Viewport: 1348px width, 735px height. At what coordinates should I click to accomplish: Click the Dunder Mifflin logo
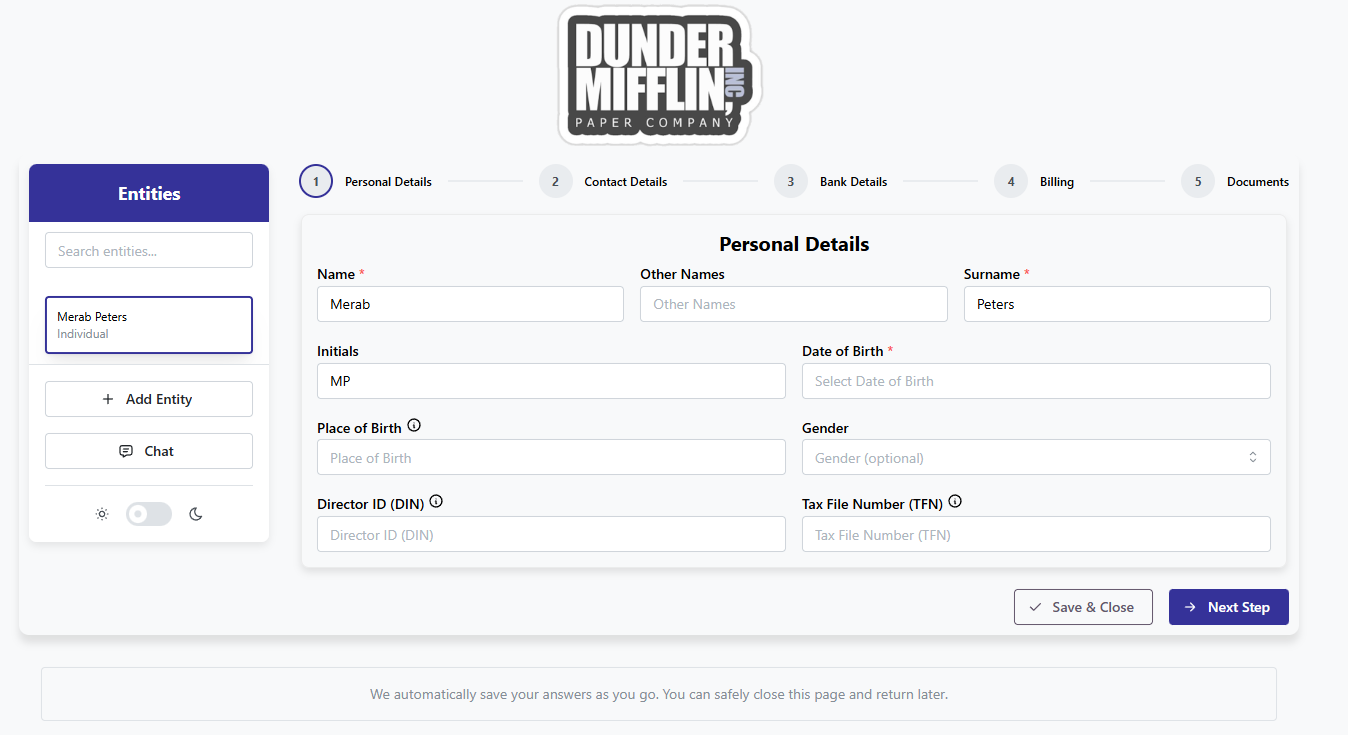pos(659,75)
